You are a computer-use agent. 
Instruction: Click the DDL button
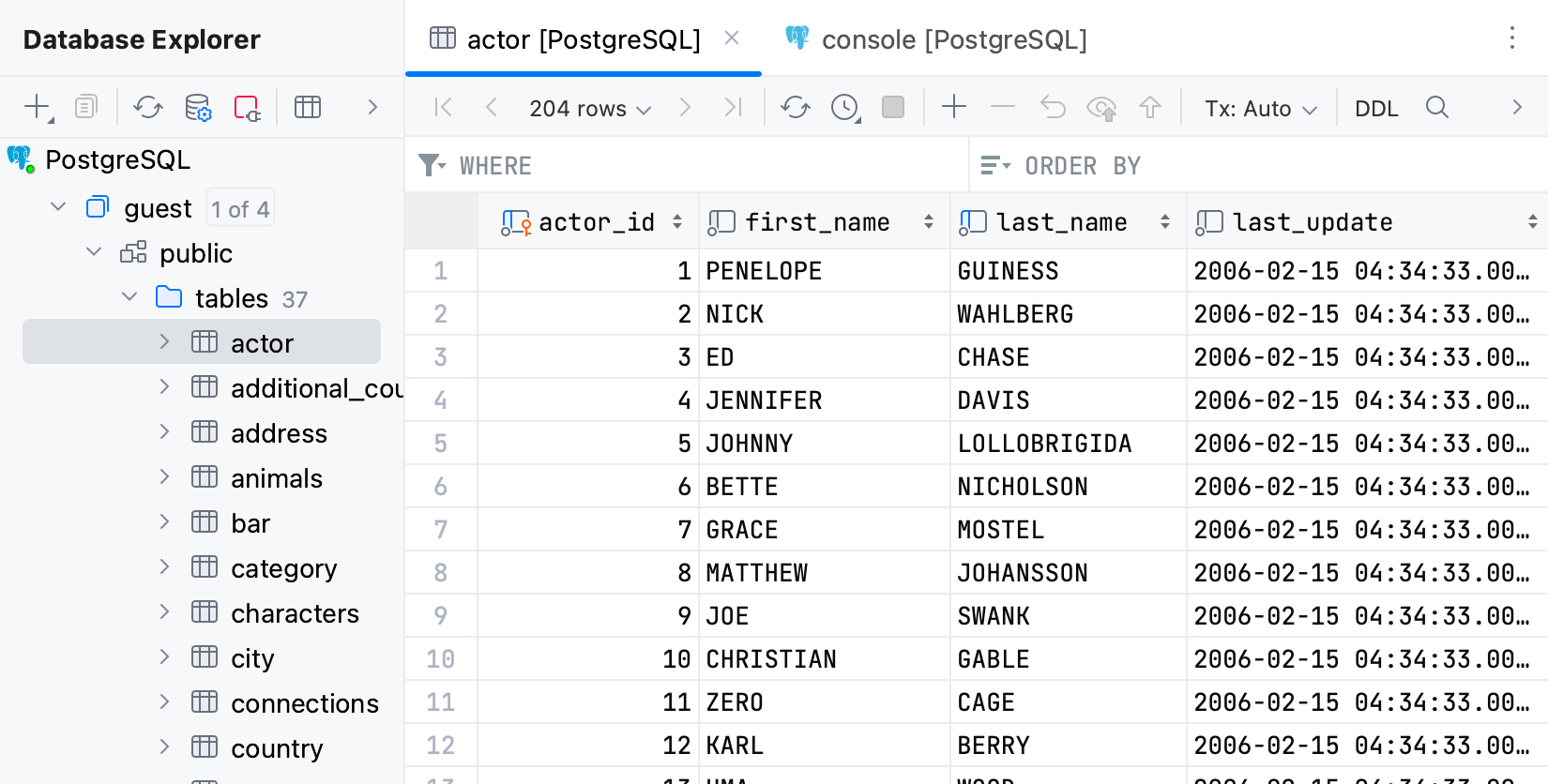tap(1376, 109)
